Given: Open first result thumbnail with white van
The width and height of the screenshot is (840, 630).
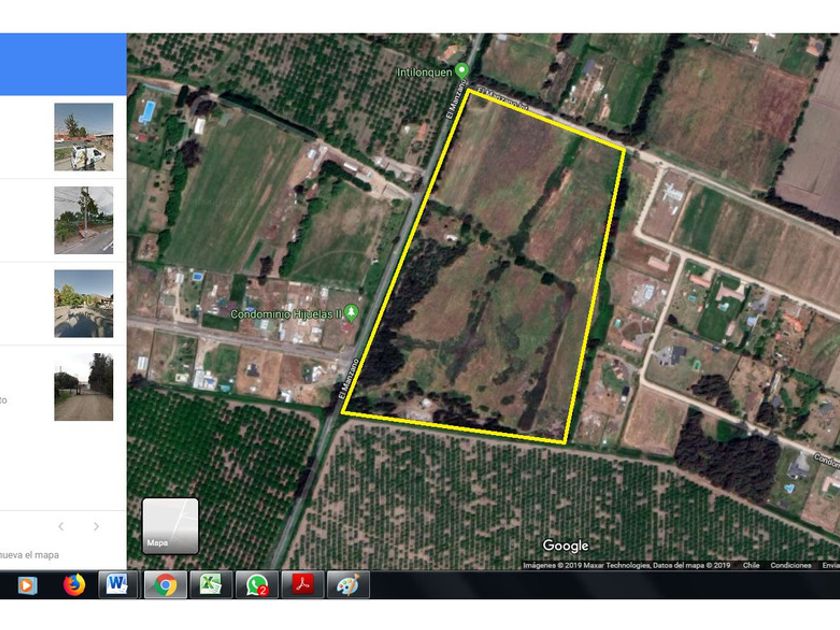Looking at the screenshot, I should click(x=83, y=137).
